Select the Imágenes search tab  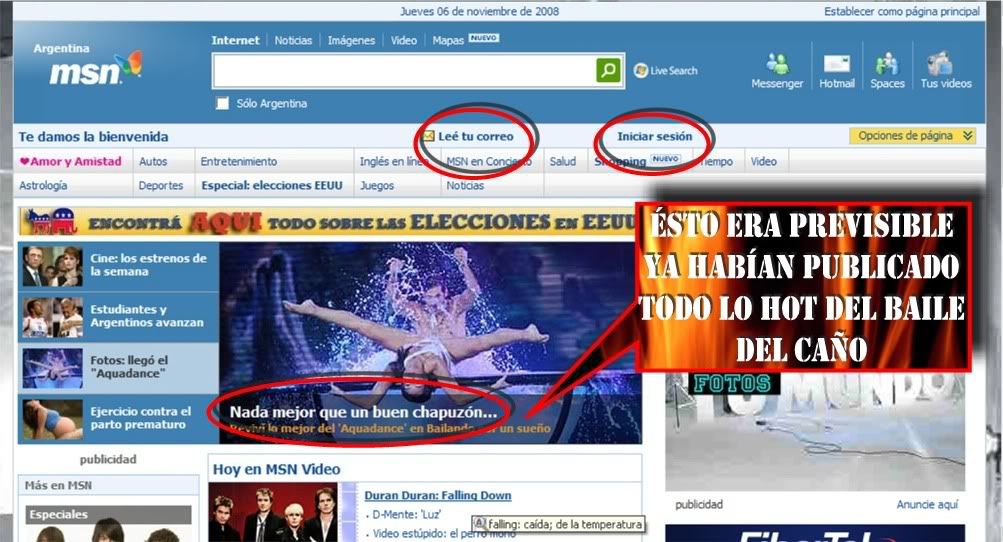351,40
